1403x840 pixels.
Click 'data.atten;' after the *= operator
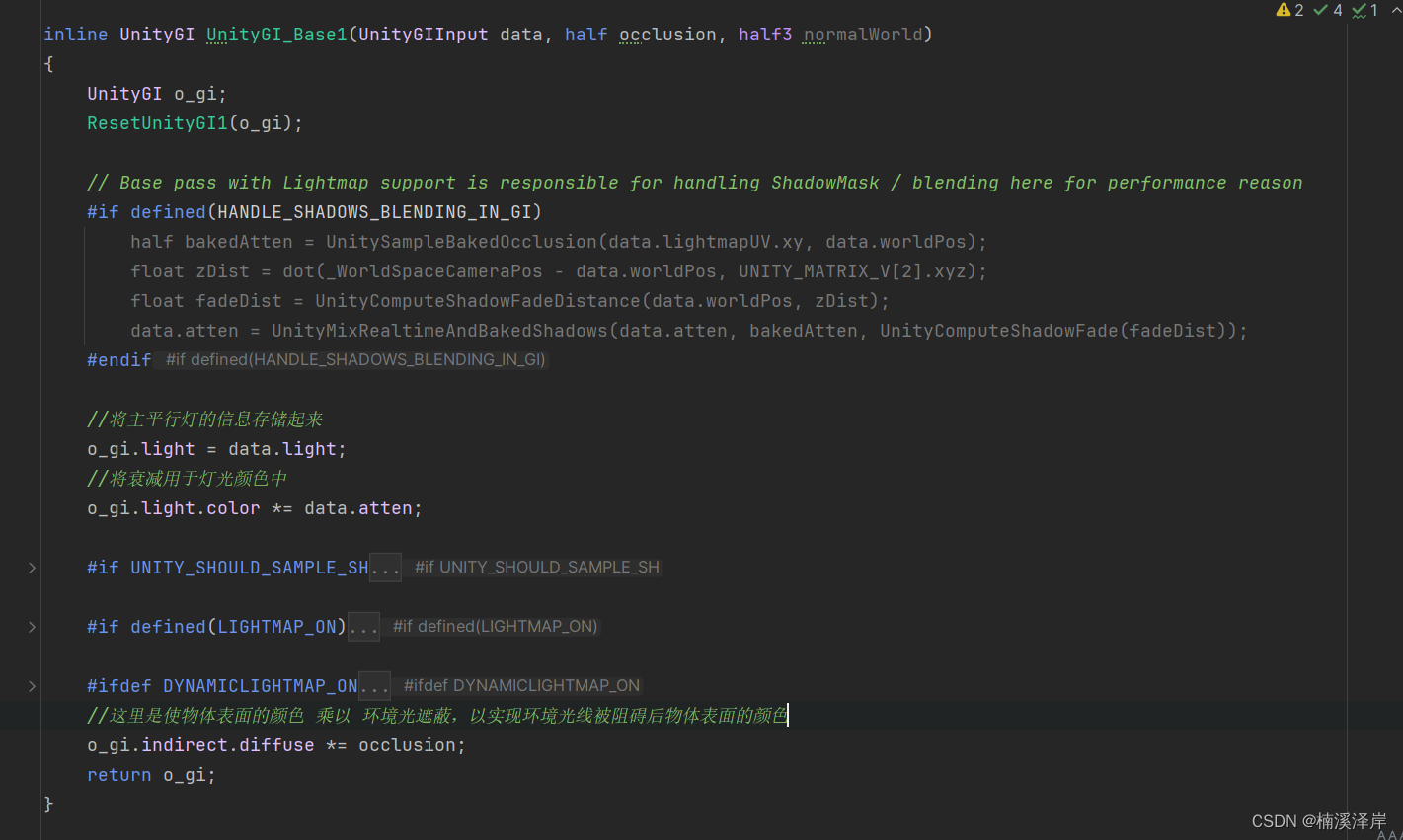point(363,508)
